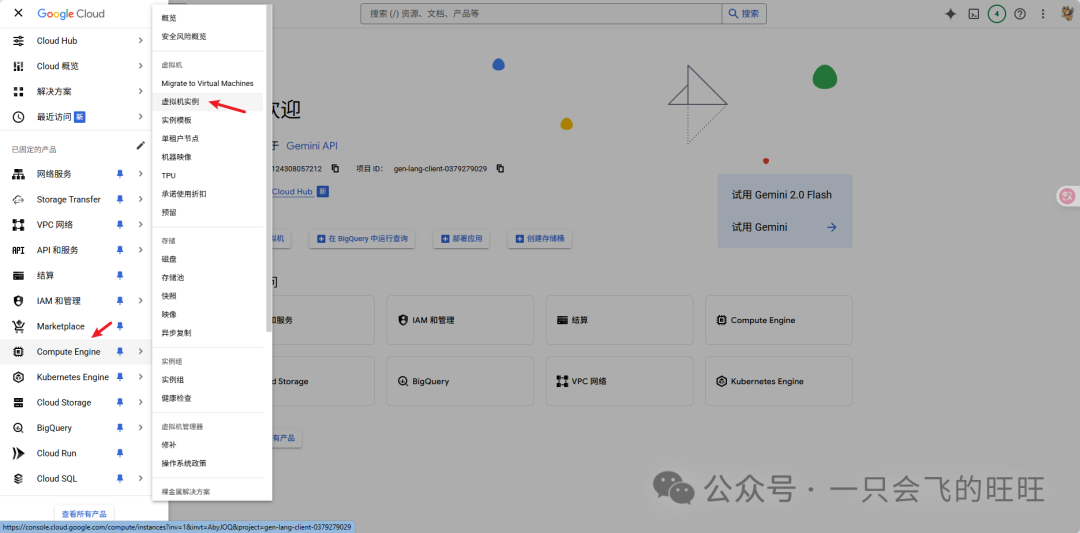
Task: Click the Compute Engine chip icon in sidebar
Action: pos(19,352)
